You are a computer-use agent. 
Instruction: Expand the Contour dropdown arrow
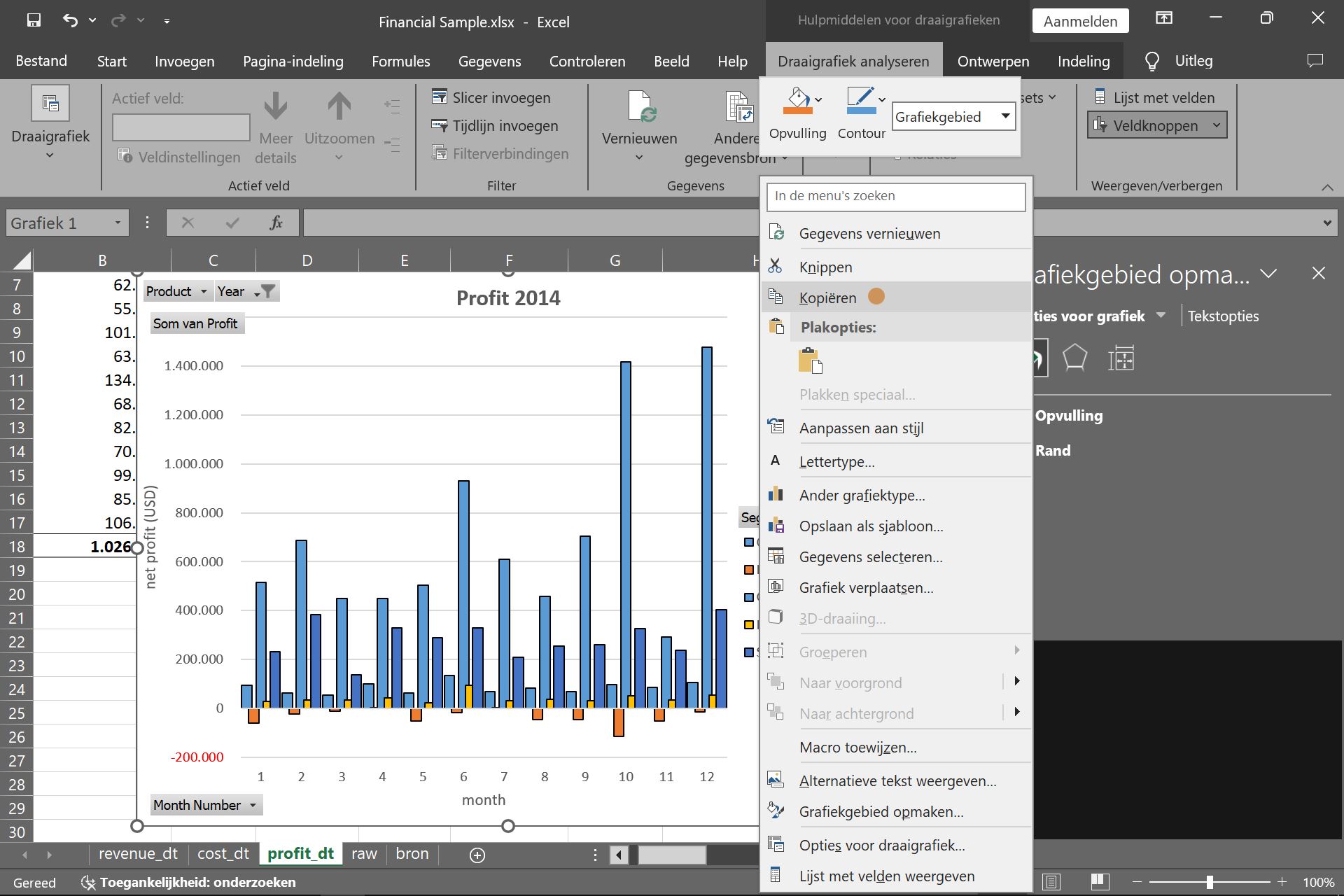882,99
